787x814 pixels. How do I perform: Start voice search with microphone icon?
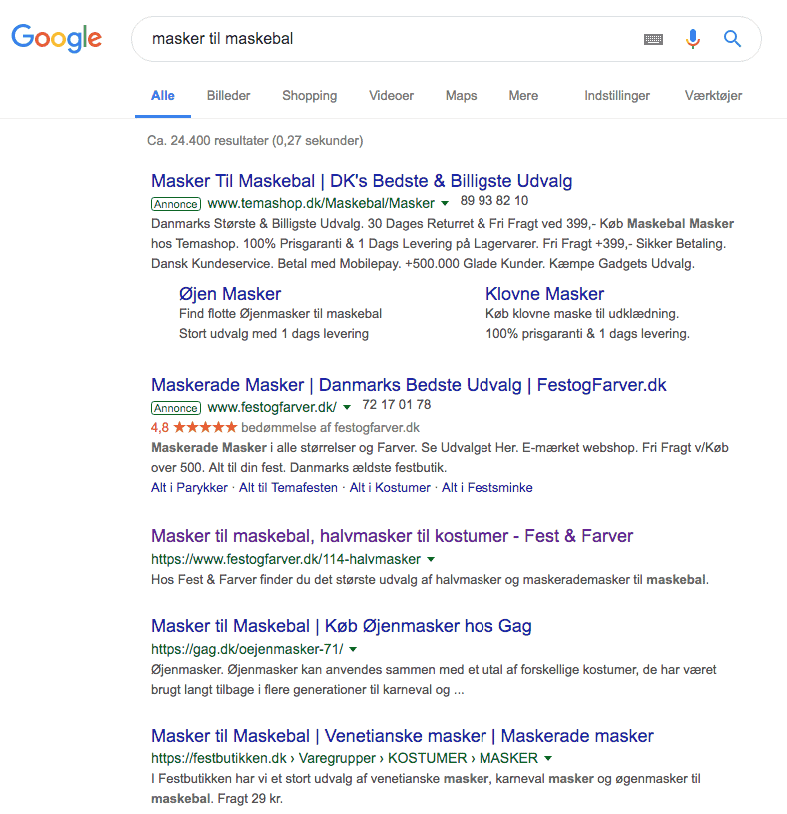[x=693, y=39]
